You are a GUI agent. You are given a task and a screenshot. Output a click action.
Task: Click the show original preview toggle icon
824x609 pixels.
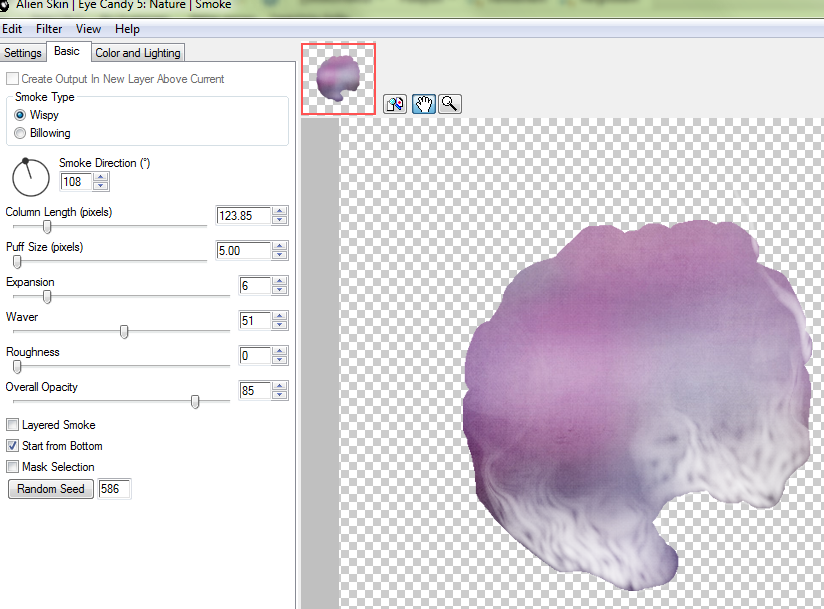[395, 104]
